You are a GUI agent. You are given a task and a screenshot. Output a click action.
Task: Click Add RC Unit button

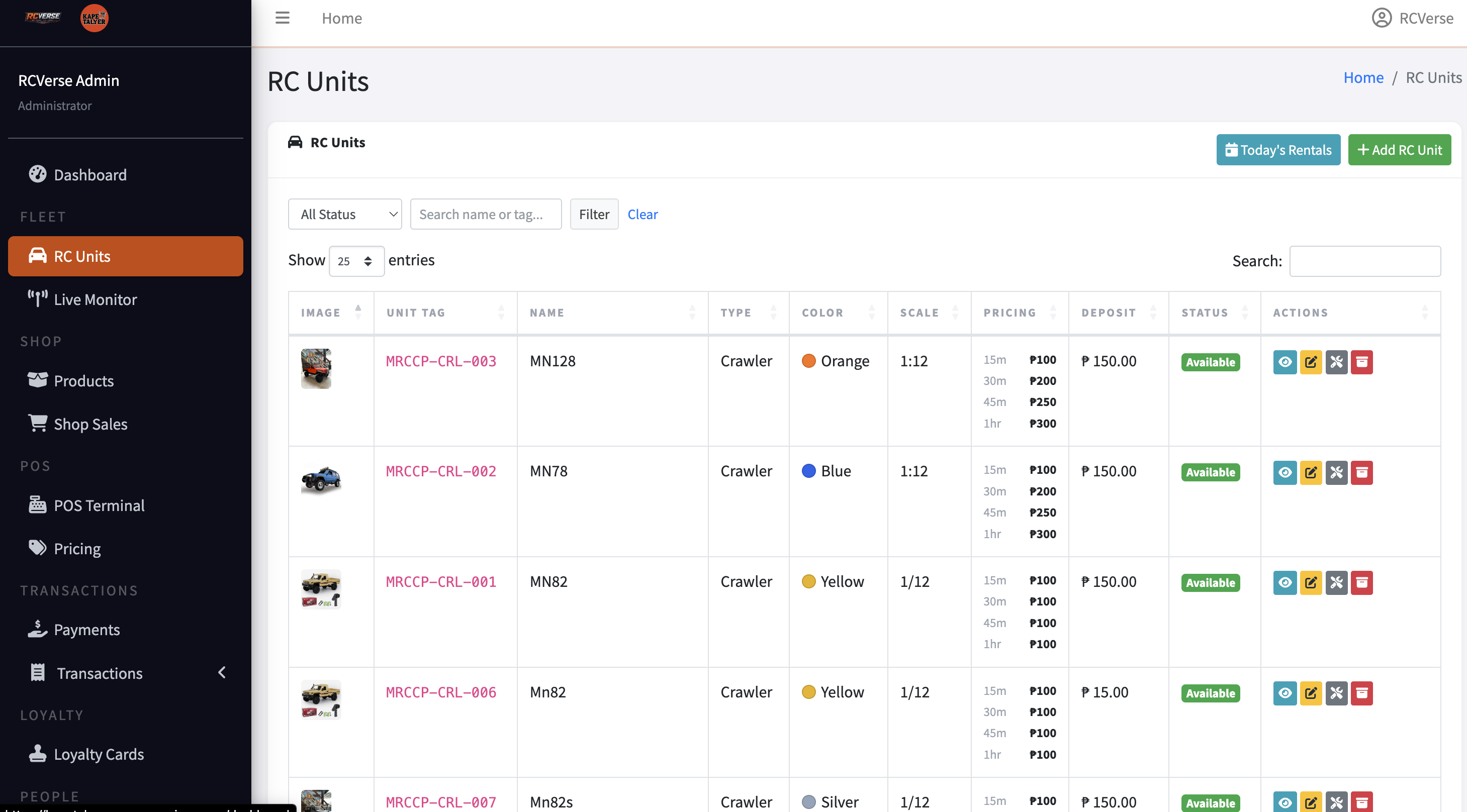click(1399, 150)
